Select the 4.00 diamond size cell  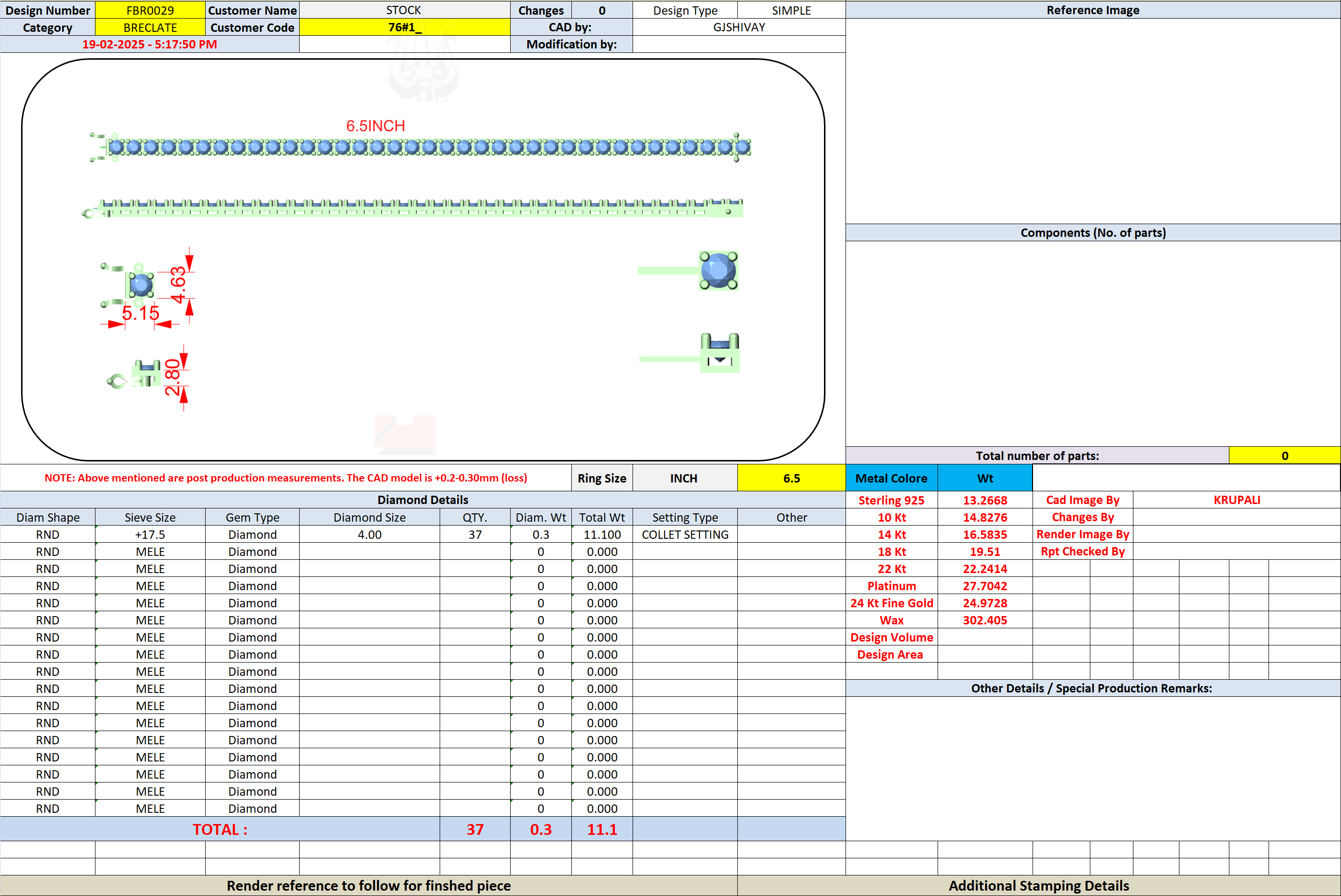coord(369,534)
